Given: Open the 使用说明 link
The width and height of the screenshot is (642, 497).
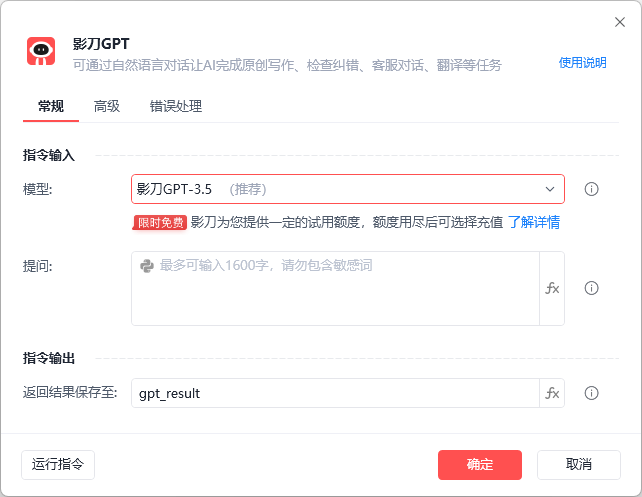Looking at the screenshot, I should [583, 63].
